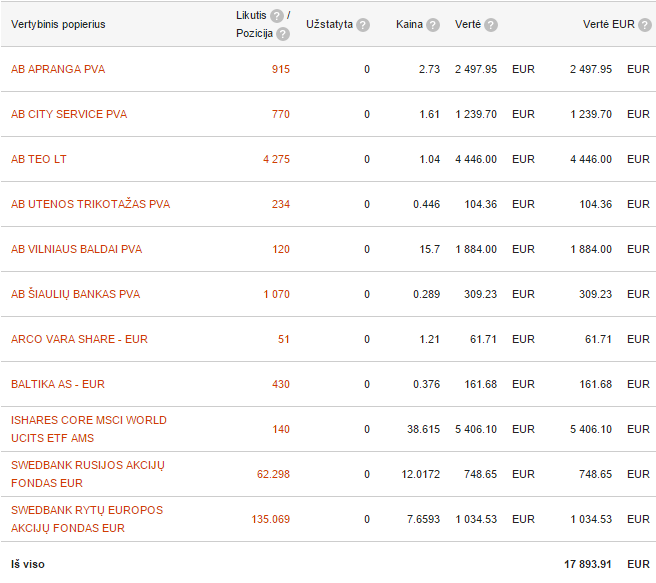Viewport: 656px width, 583px height.
Task: Click position 120 for VILNIAUS BALDAI
Action: pos(281,249)
